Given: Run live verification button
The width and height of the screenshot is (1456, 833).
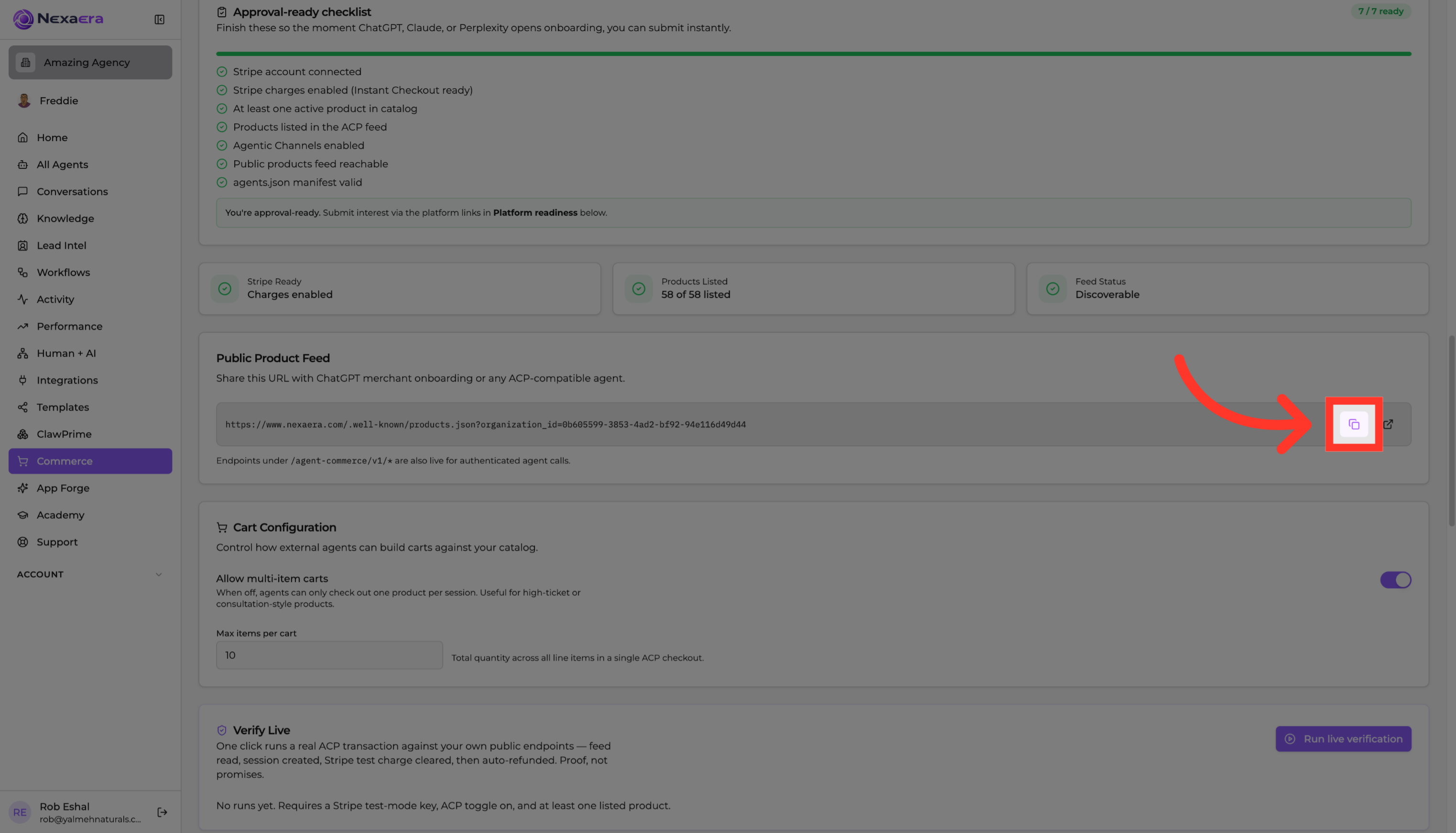Looking at the screenshot, I should coord(1343,739).
